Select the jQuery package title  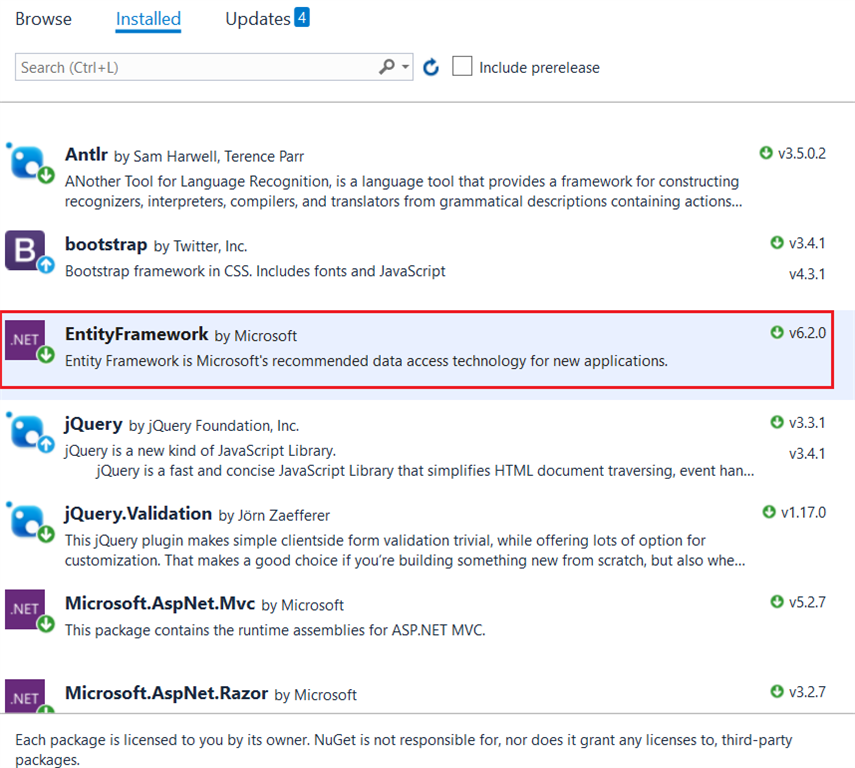(x=93, y=424)
